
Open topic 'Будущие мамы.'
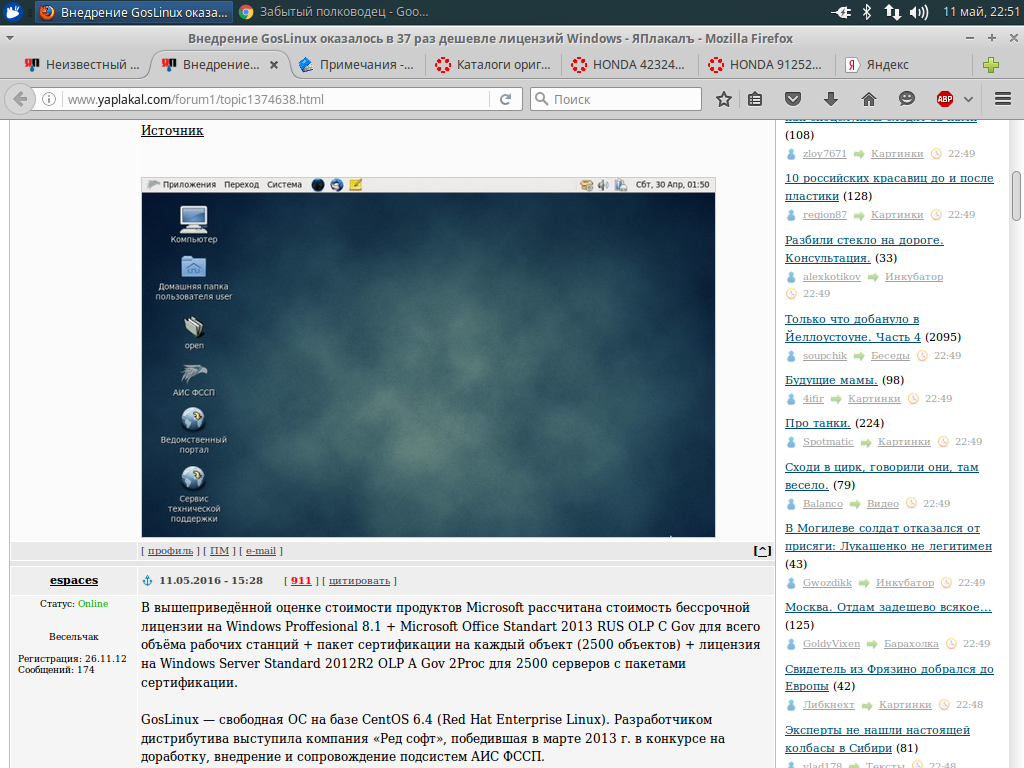[831, 380]
